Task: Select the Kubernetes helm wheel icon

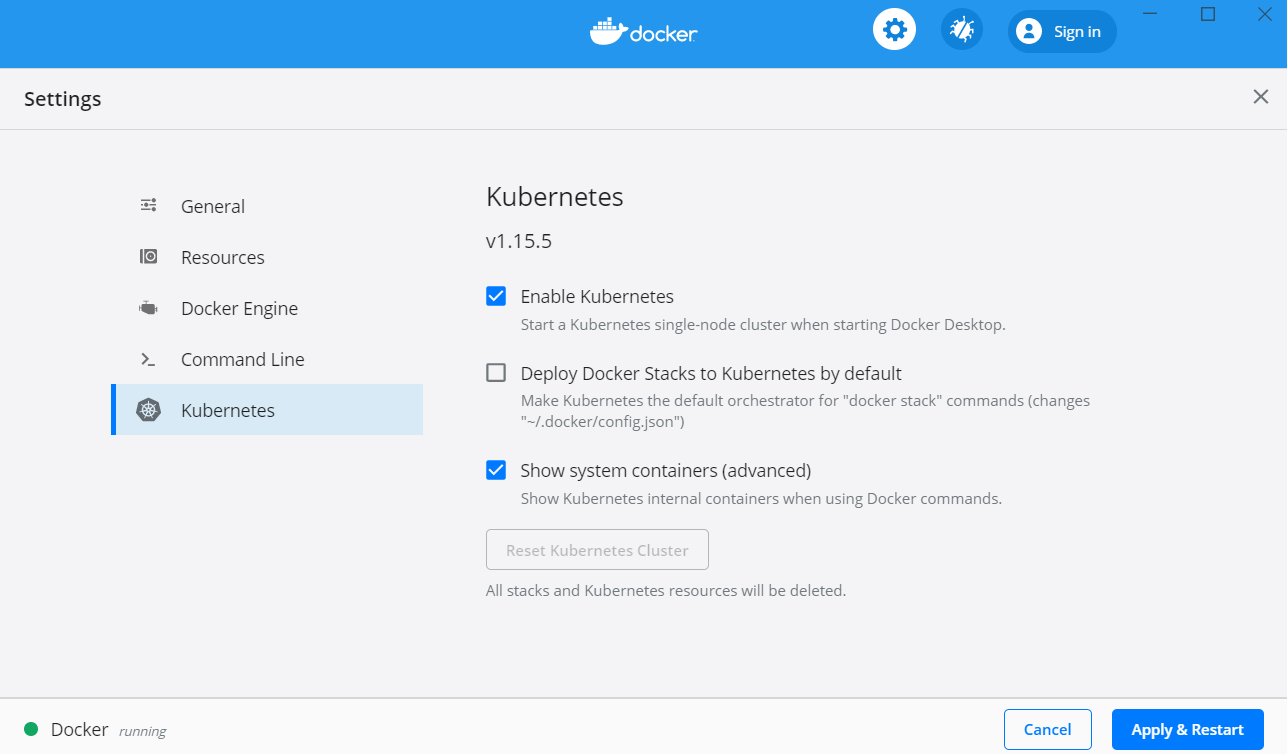Action: click(148, 409)
